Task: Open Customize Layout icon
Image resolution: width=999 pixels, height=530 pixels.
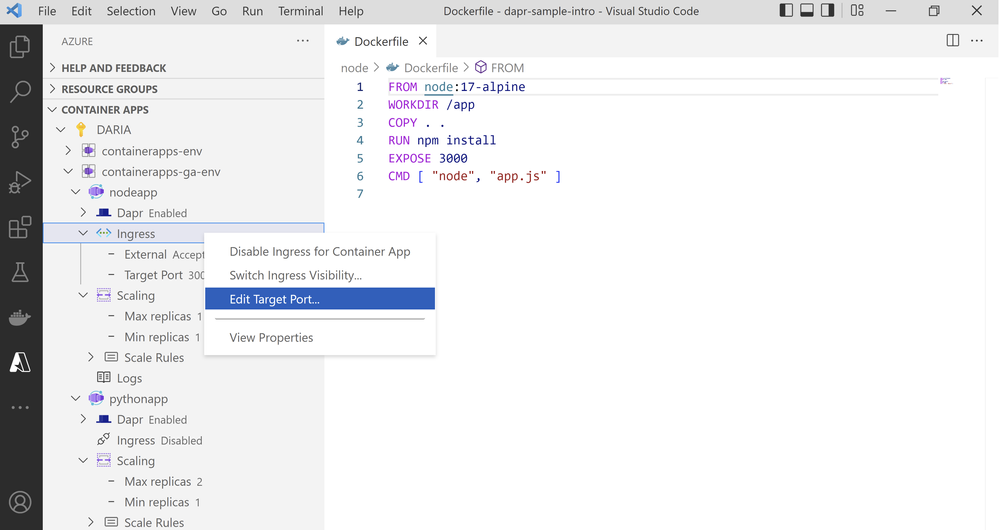Action: [857, 11]
